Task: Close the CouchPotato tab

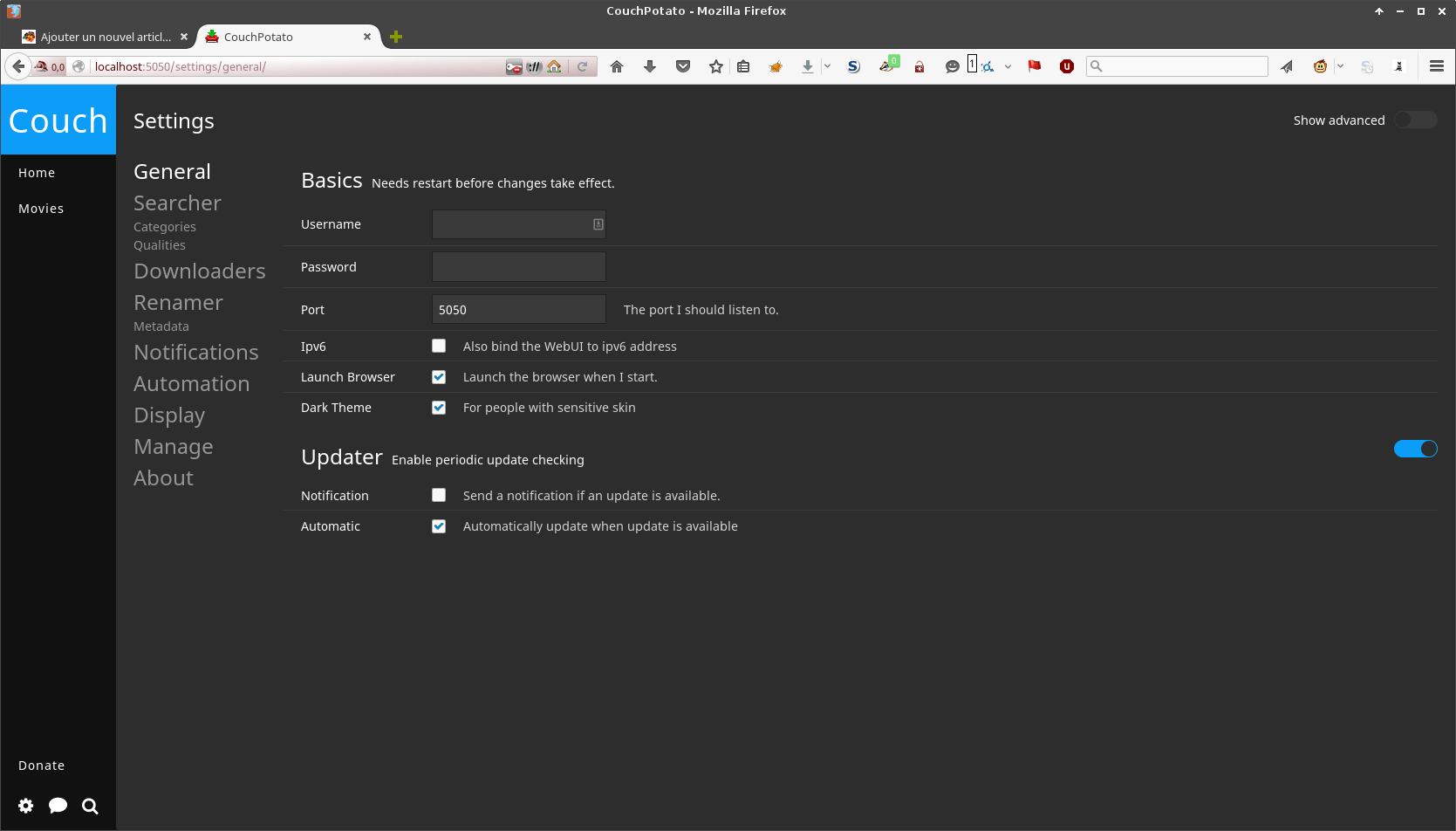Action: [x=367, y=37]
